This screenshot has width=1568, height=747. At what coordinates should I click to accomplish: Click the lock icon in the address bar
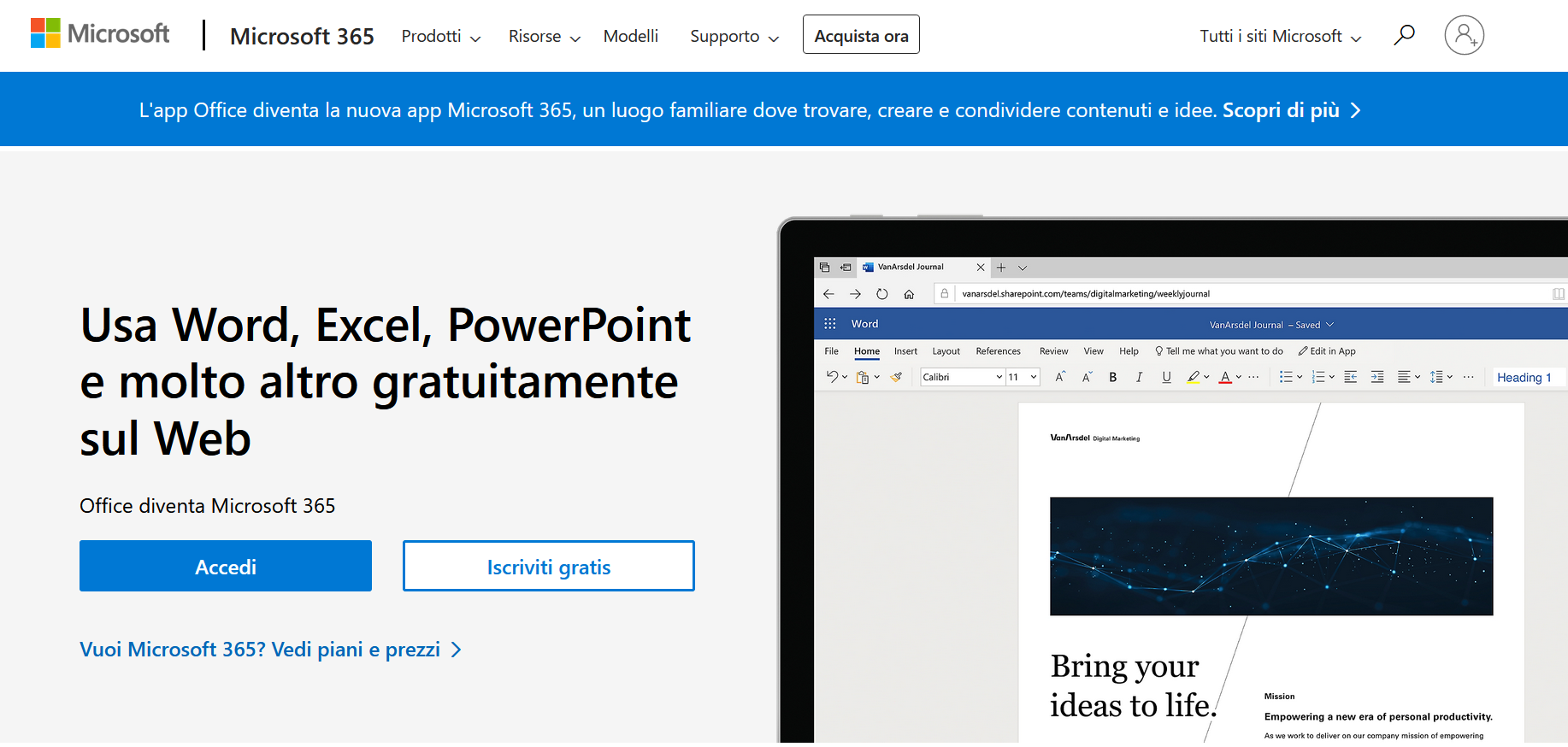coord(945,293)
